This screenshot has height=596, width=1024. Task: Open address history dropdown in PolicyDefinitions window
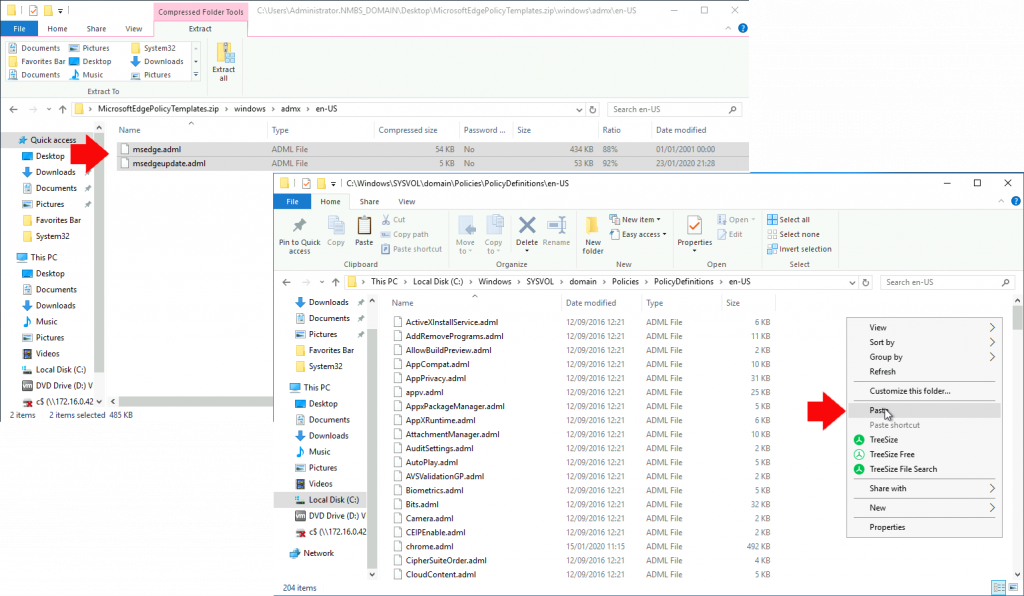852,282
